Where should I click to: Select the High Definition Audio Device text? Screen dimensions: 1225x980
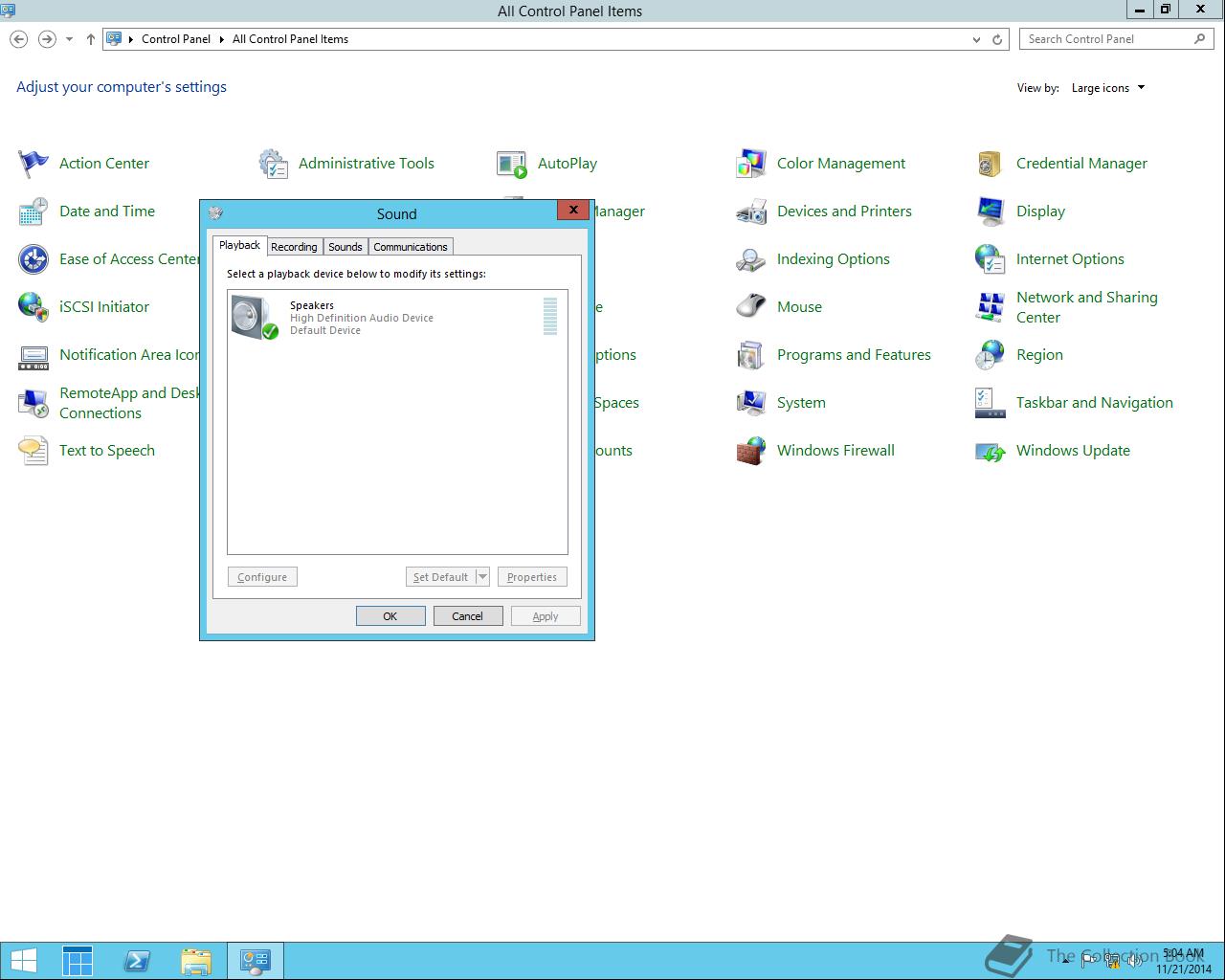coord(362,318)
